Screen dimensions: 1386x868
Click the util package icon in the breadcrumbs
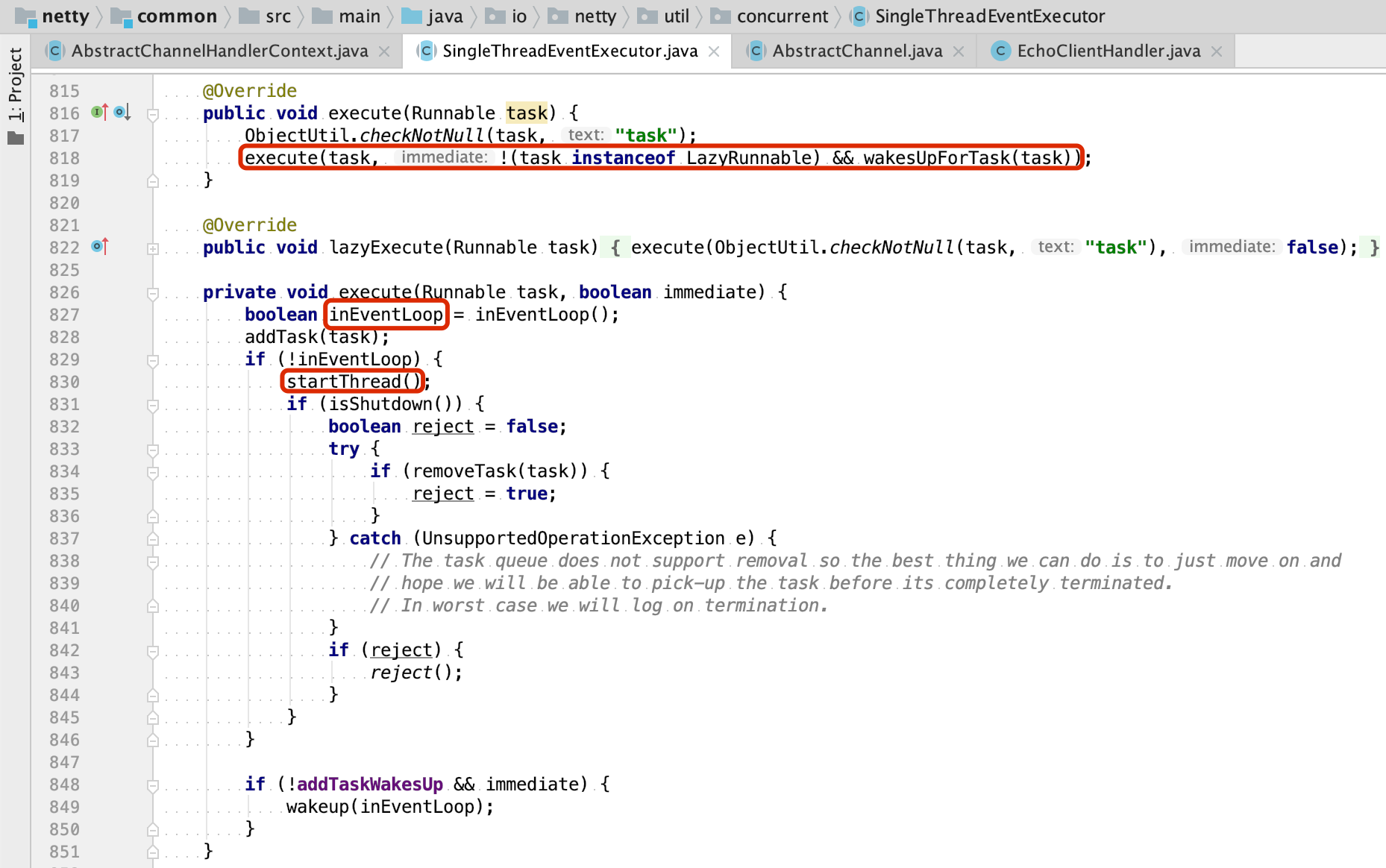[647, 16]
